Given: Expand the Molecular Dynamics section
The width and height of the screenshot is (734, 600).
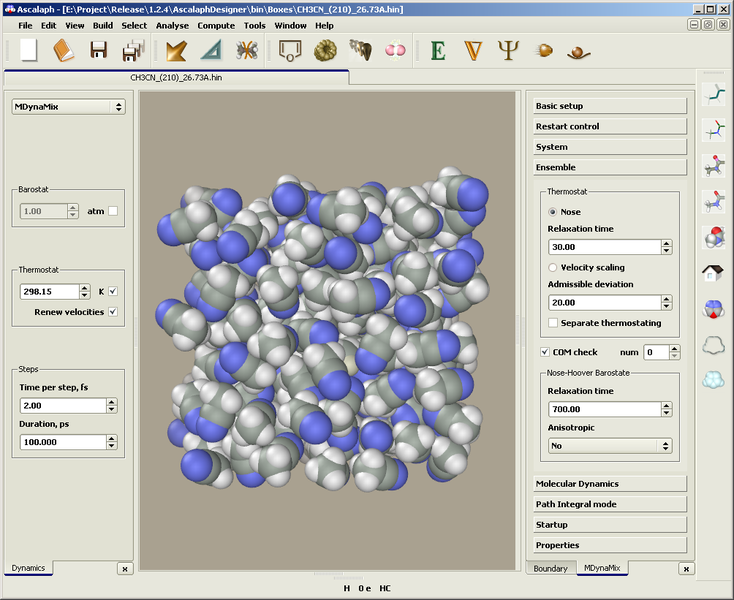Looking at the screenshot, I should click(x=609, y=484).
